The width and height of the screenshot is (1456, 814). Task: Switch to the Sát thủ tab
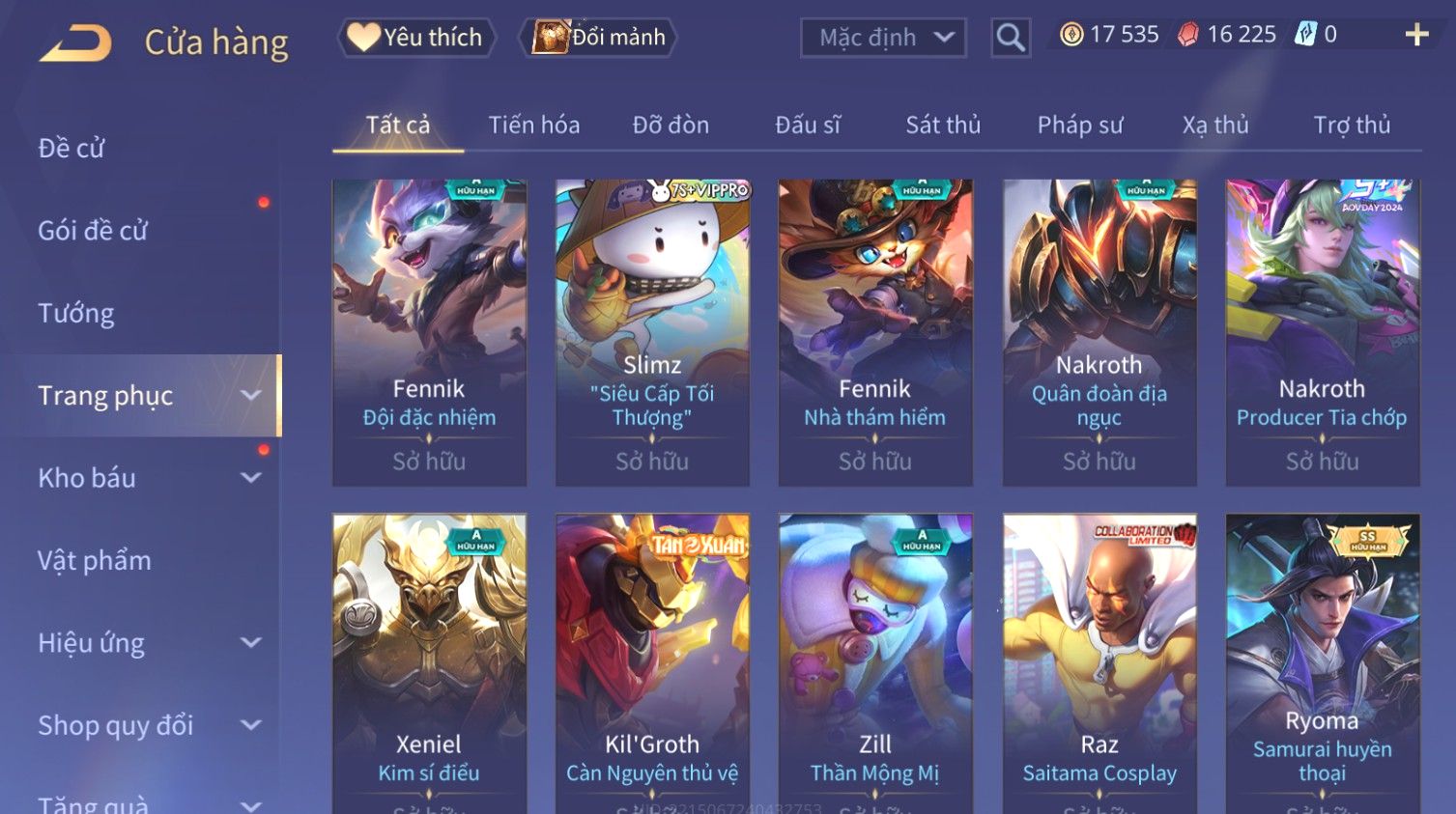coord(943,125)
